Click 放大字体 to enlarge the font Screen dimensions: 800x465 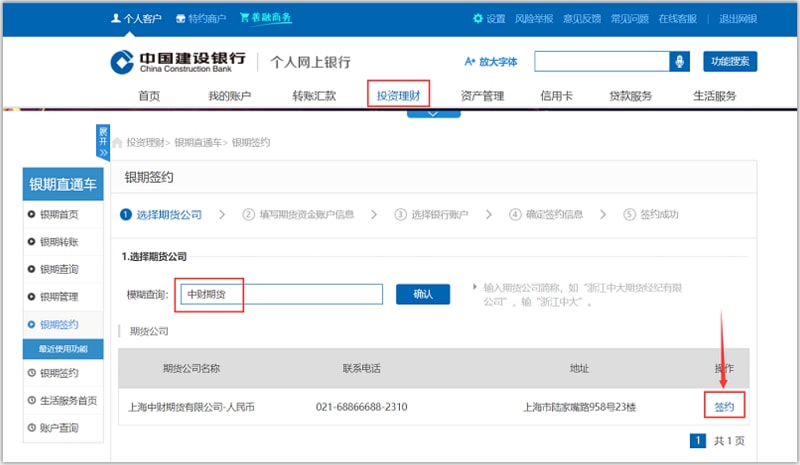click(x=491, y=62)
